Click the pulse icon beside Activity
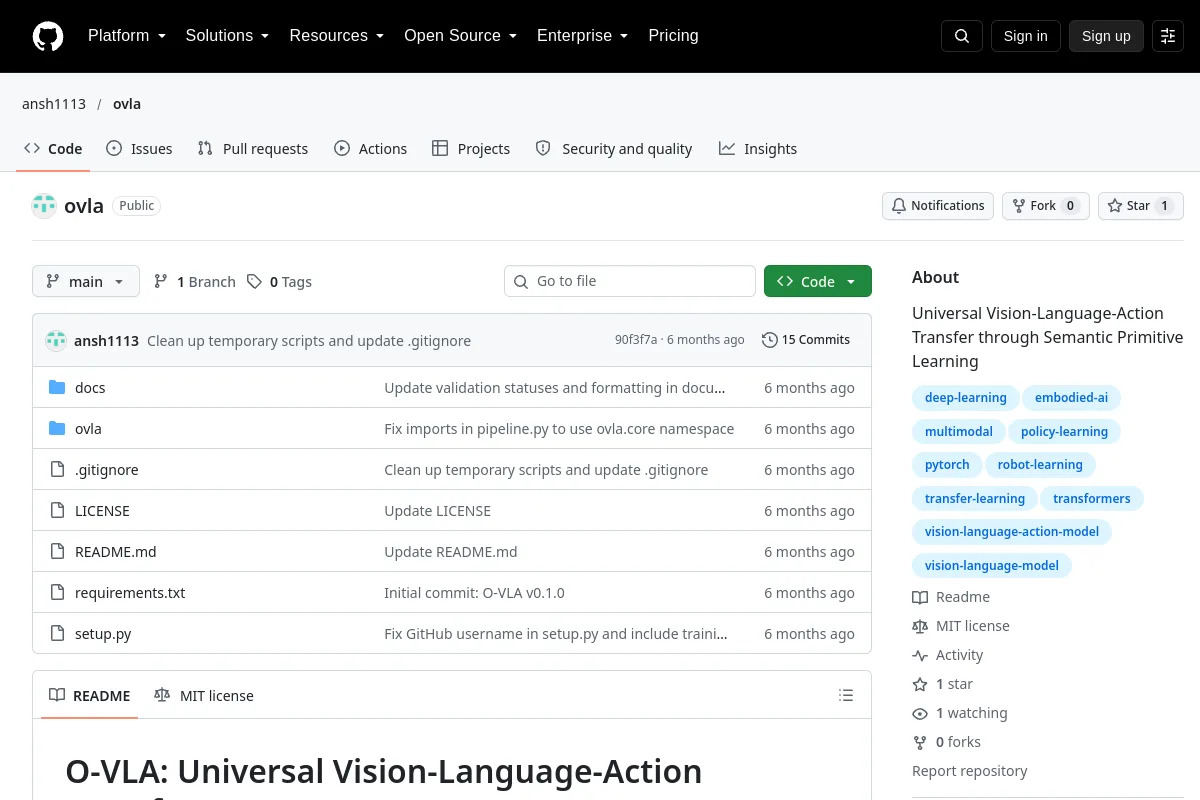 [920, 655]
